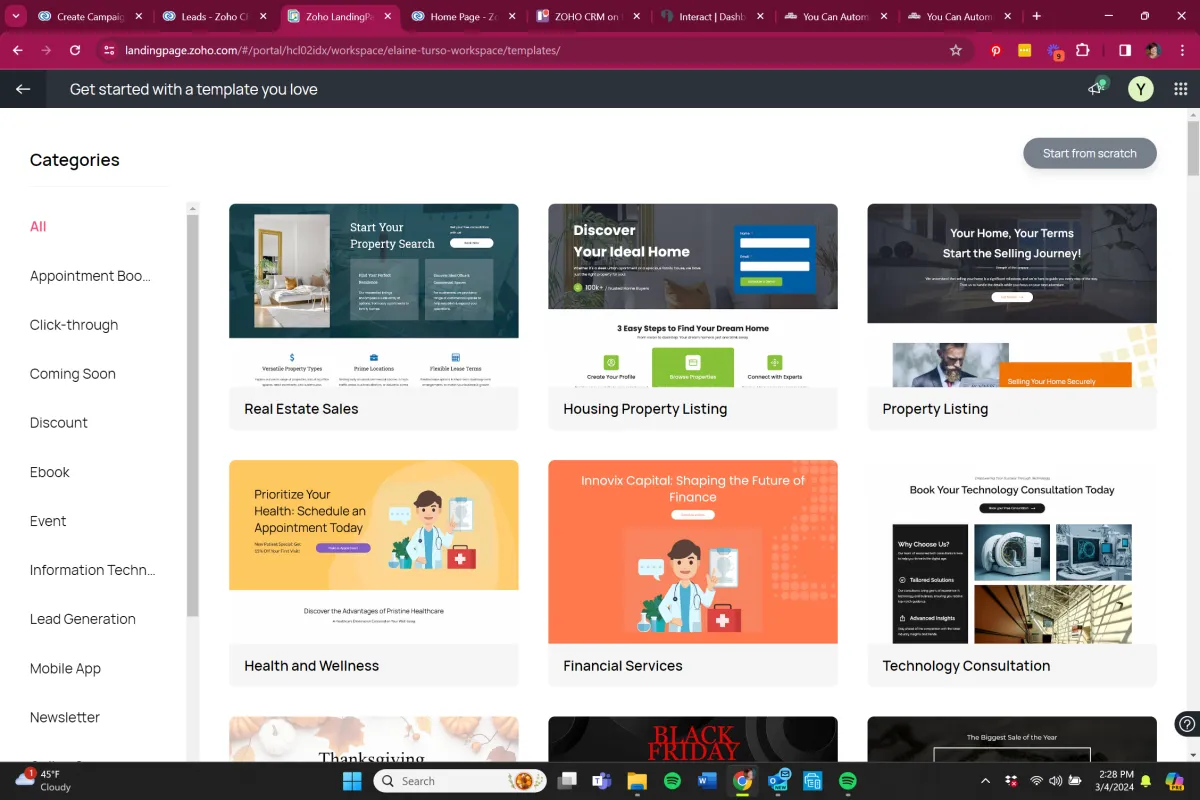Screen dimensions: 1200x800
Task: Open the Zoho apps grid launcher
Action: coord(1181,89)
